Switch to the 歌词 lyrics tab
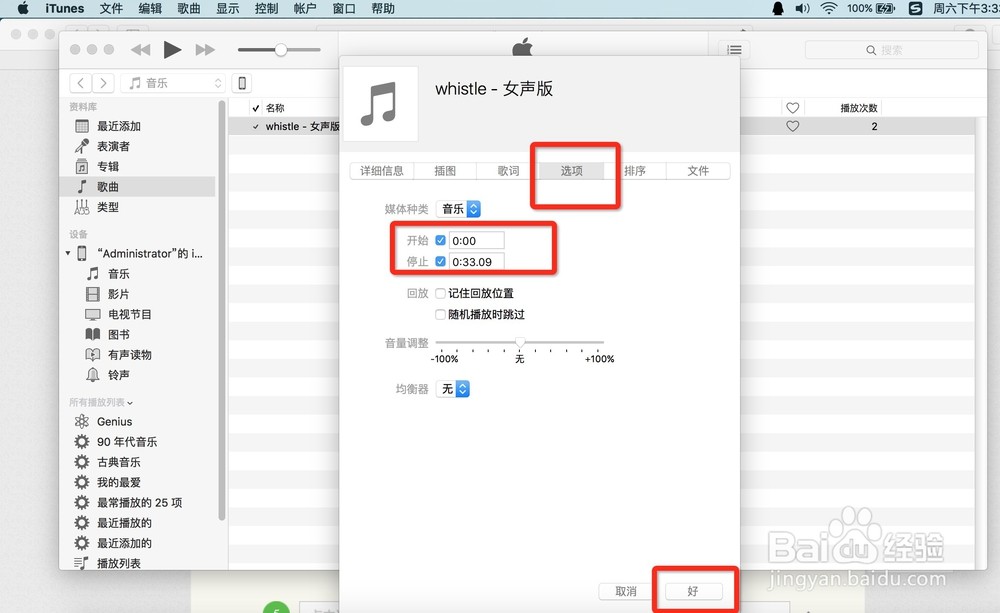1000x613 pixels. pyautogui.click(x=508, y=171)
